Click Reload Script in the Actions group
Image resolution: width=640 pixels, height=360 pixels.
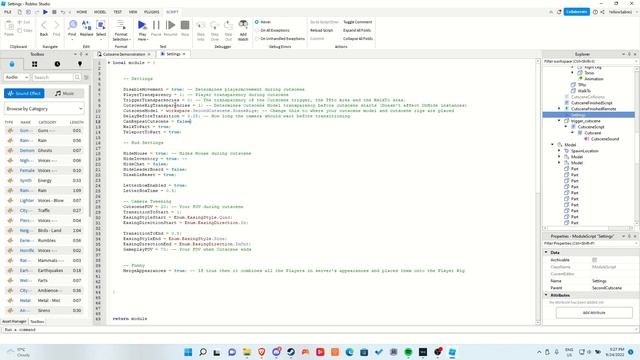(x=322, y=30)
